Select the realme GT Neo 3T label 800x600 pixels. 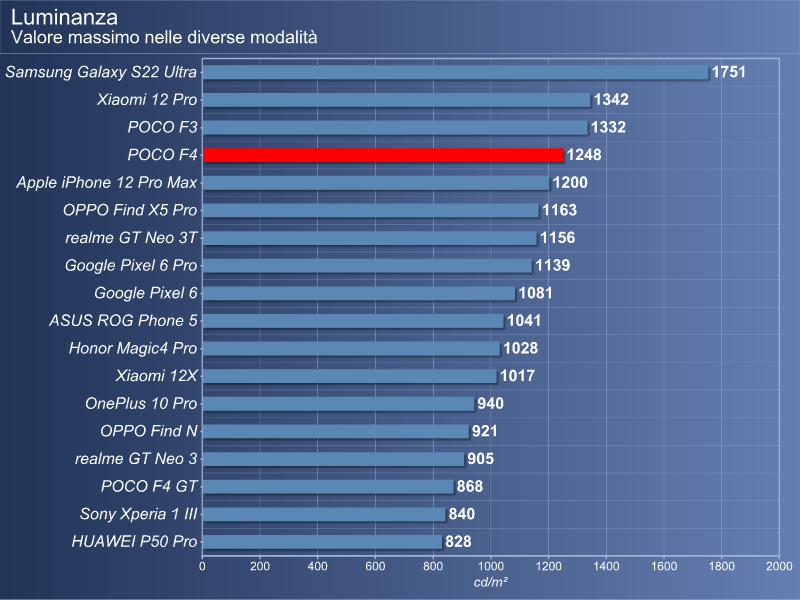[x=131, y=238]
